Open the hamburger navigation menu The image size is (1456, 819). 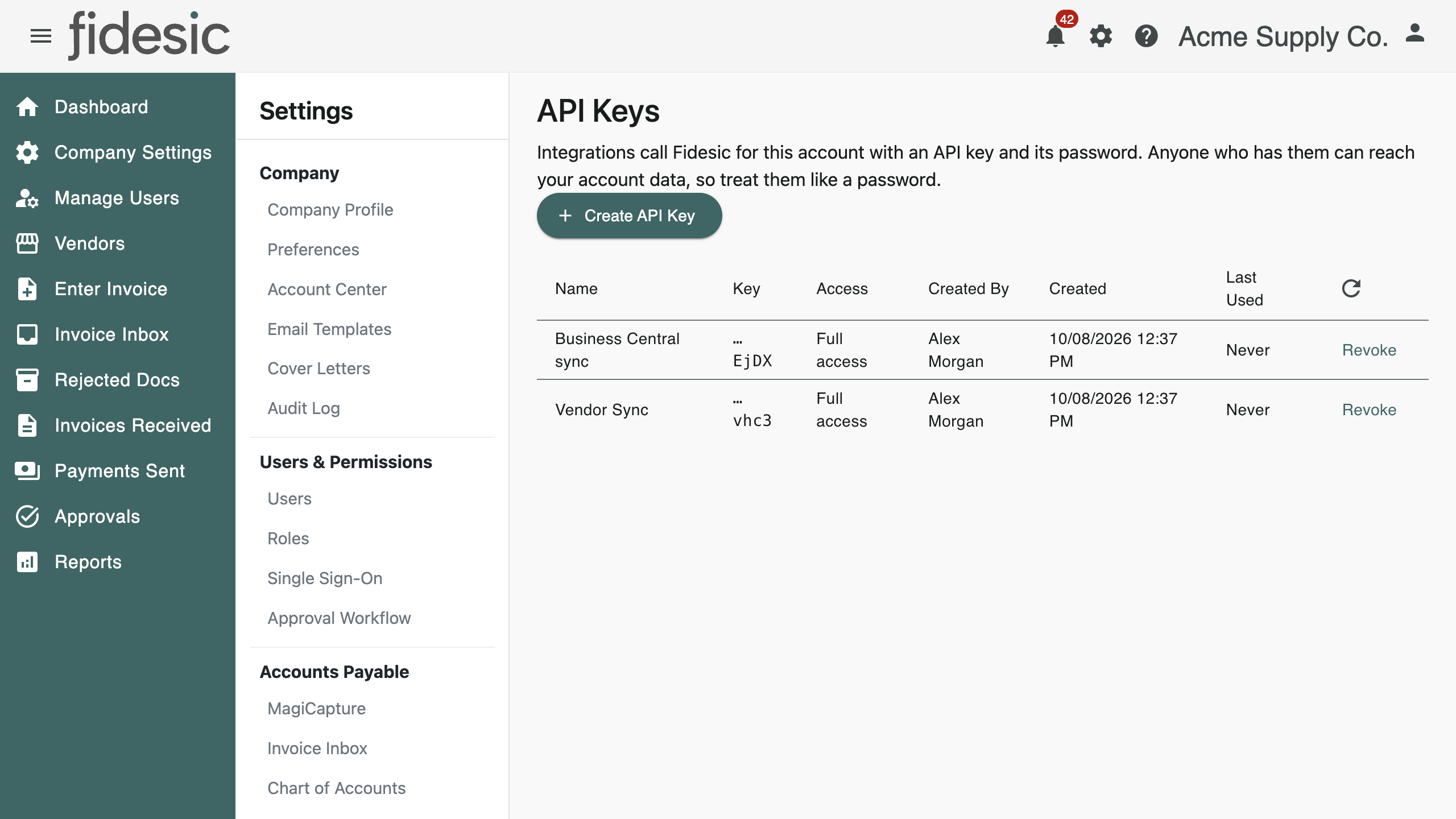(41, 36)
